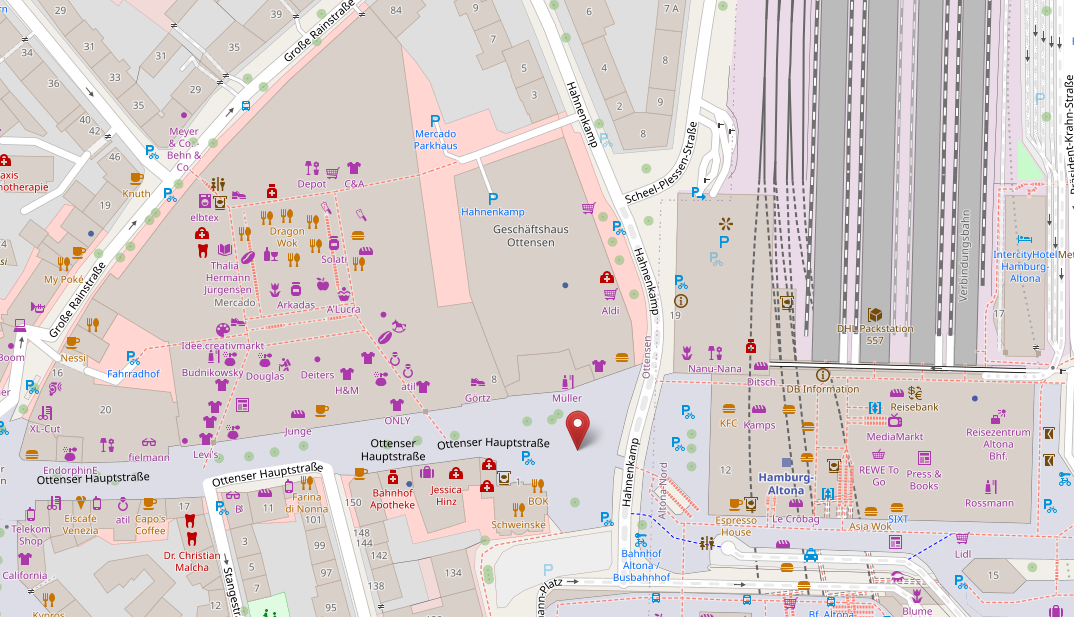This screenshot has width=1074, height=617.
Task: Click the Blume florist icon
Action: click(x=916, y=596)
